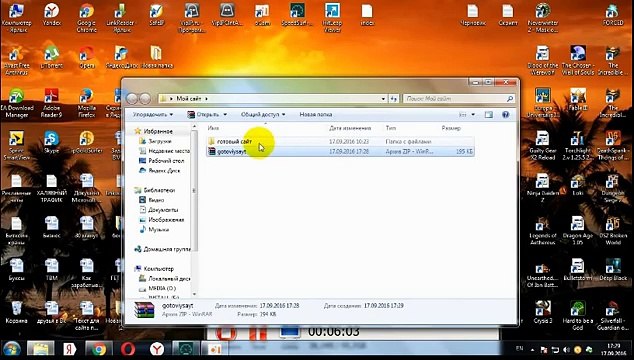634x360 pixels.
Task: Open Документы library in the navigation pane
Action: tap(163, 210)
